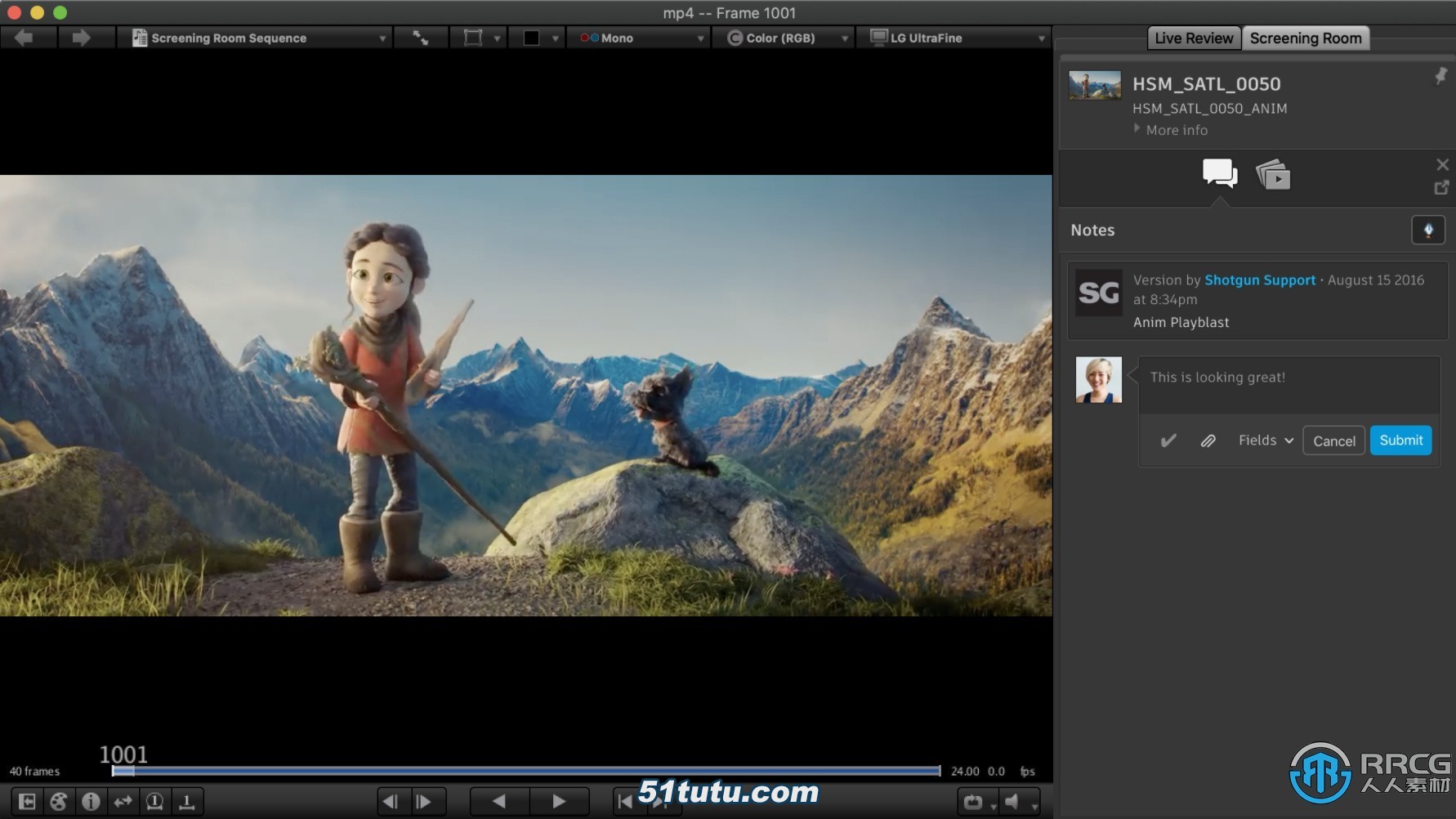The height and width of the screenshot is (819, 1456).
Task: Click the Anim Playblast description text
Action: coord(1181,322)
